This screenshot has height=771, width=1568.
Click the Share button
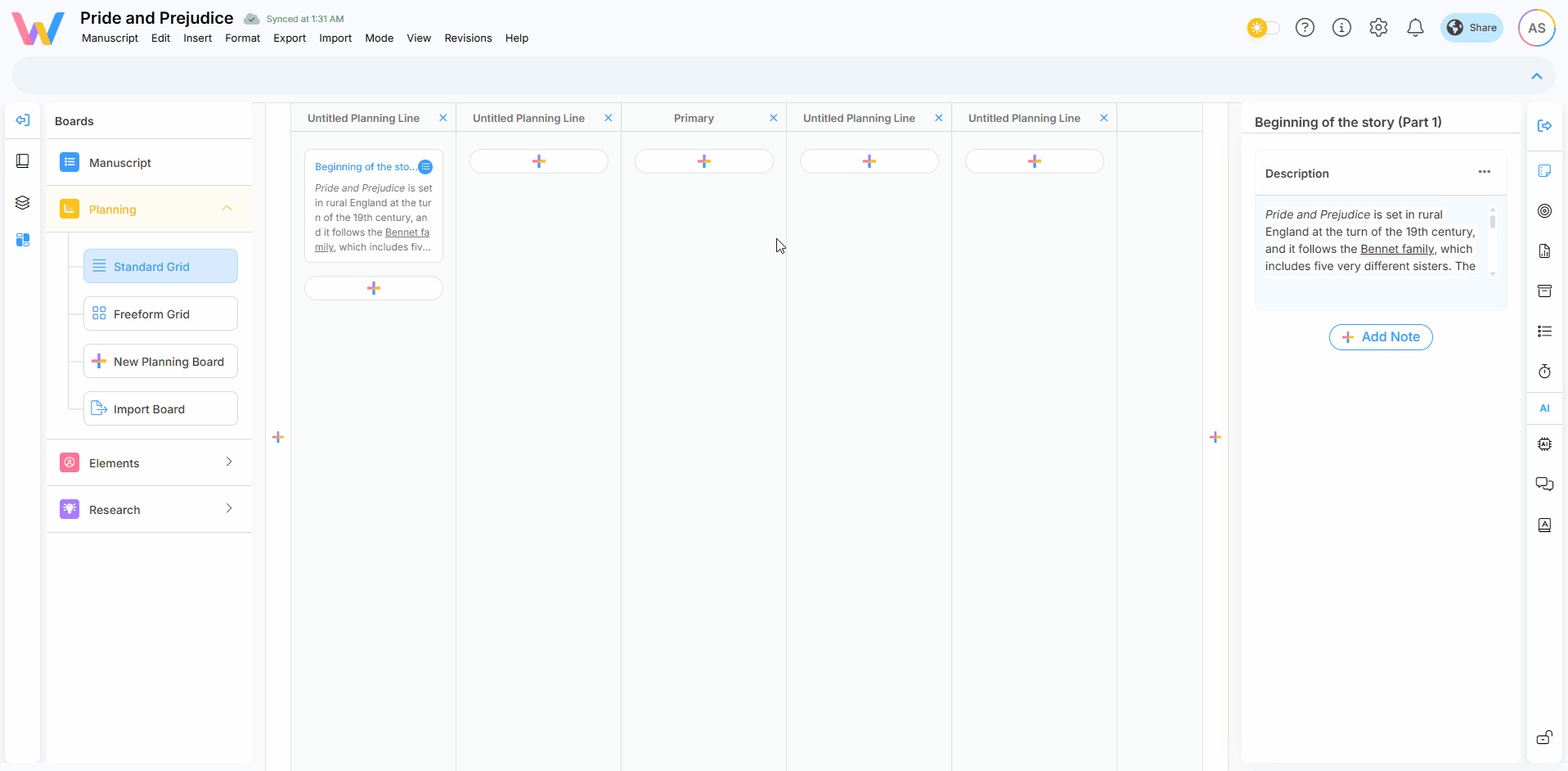point(1471,28)
